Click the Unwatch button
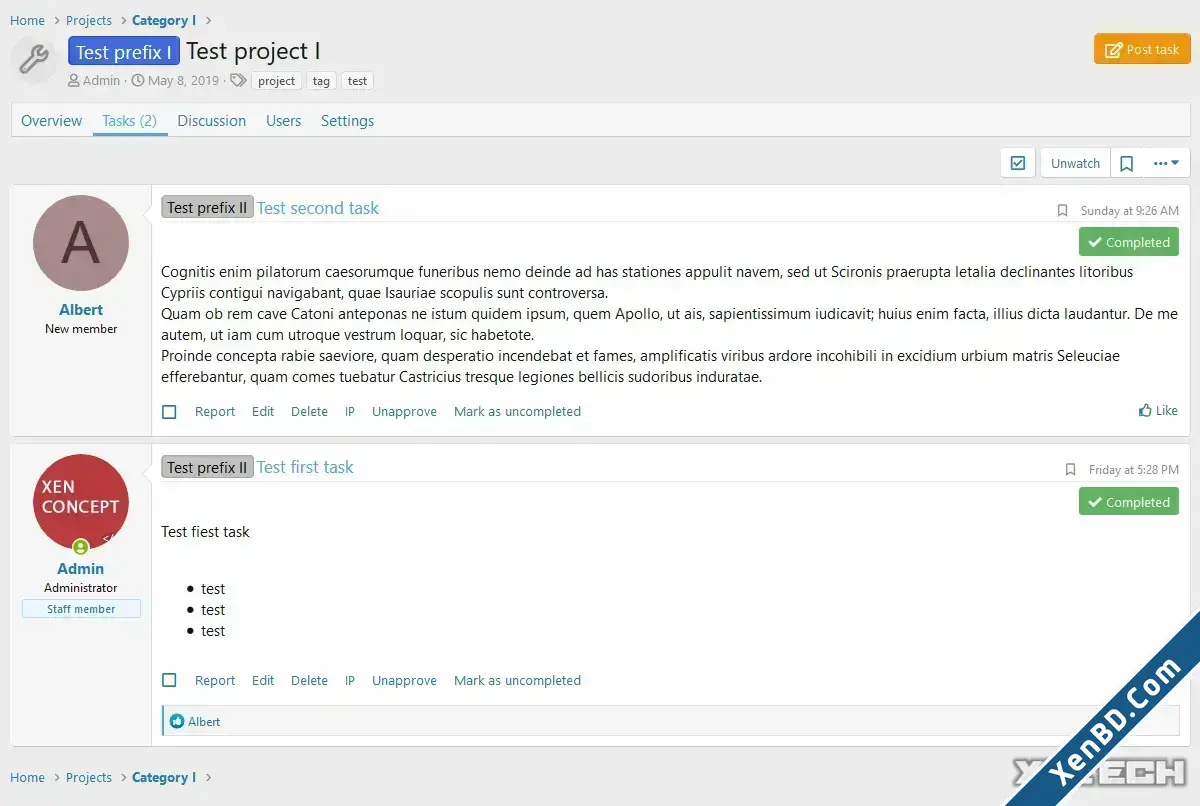This screenshot has height=806, width=1200. point(1075,163)
